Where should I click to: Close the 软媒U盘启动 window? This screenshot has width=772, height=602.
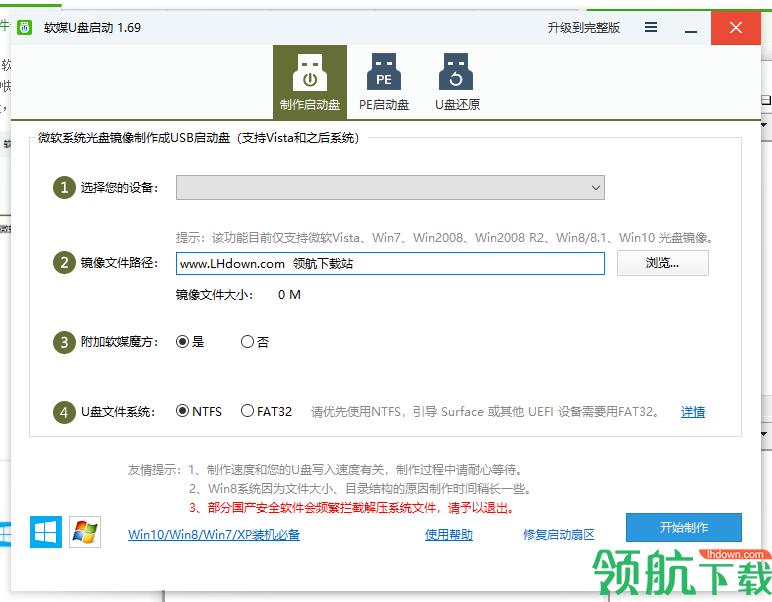click(x=736, y=28)
